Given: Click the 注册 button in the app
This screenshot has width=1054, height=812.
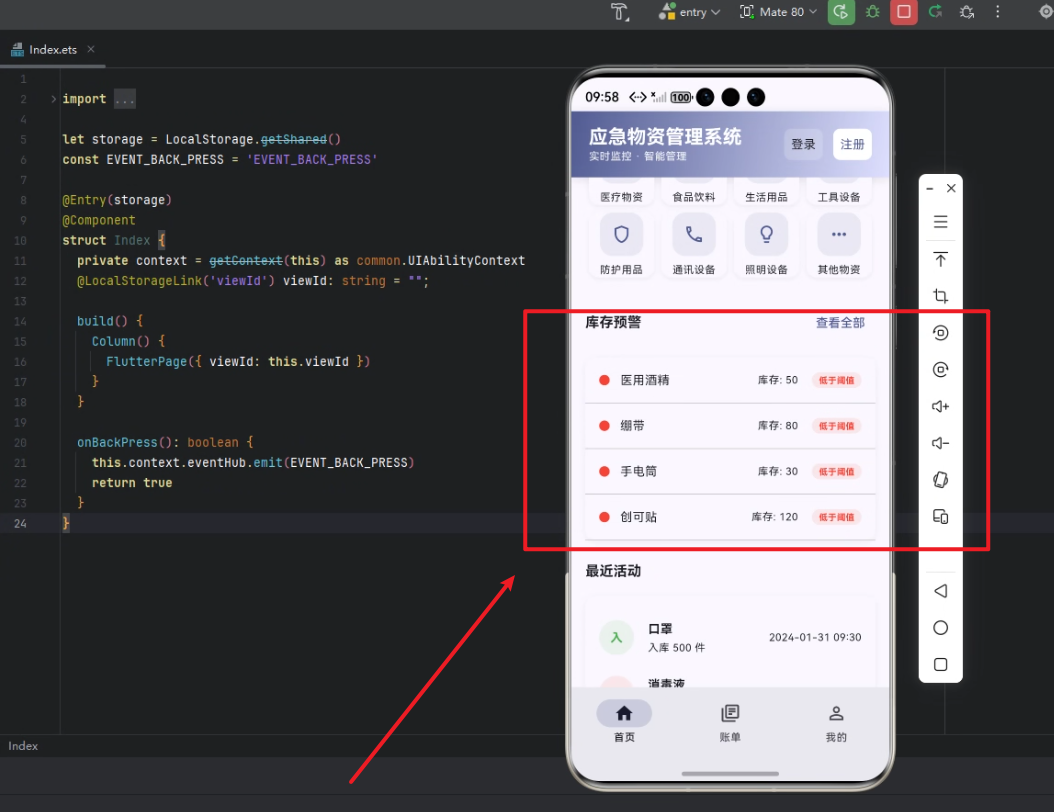Looking at the screenshot, I should 851,144.
